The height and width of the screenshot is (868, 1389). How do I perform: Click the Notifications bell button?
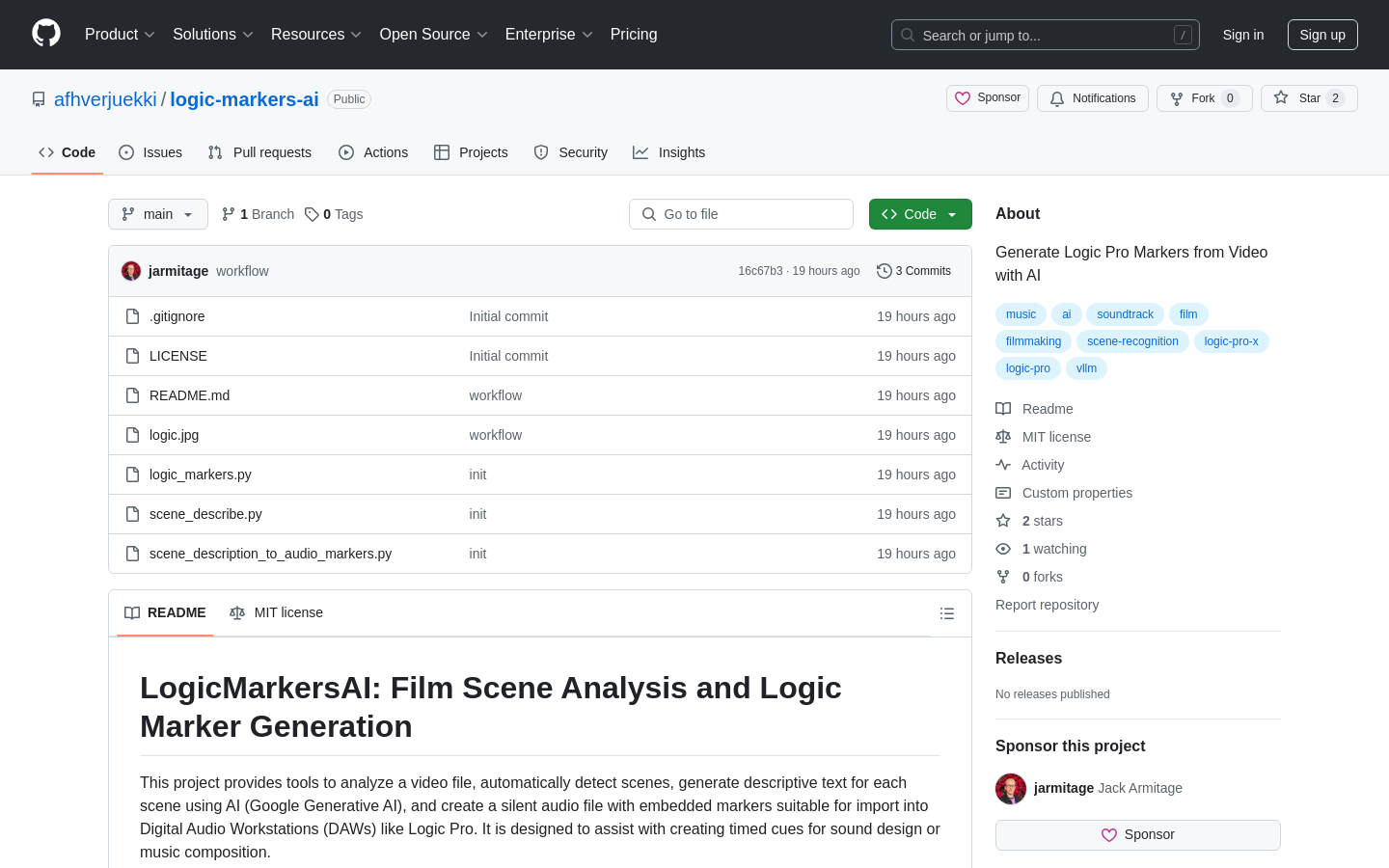(x=1093, y=98)
